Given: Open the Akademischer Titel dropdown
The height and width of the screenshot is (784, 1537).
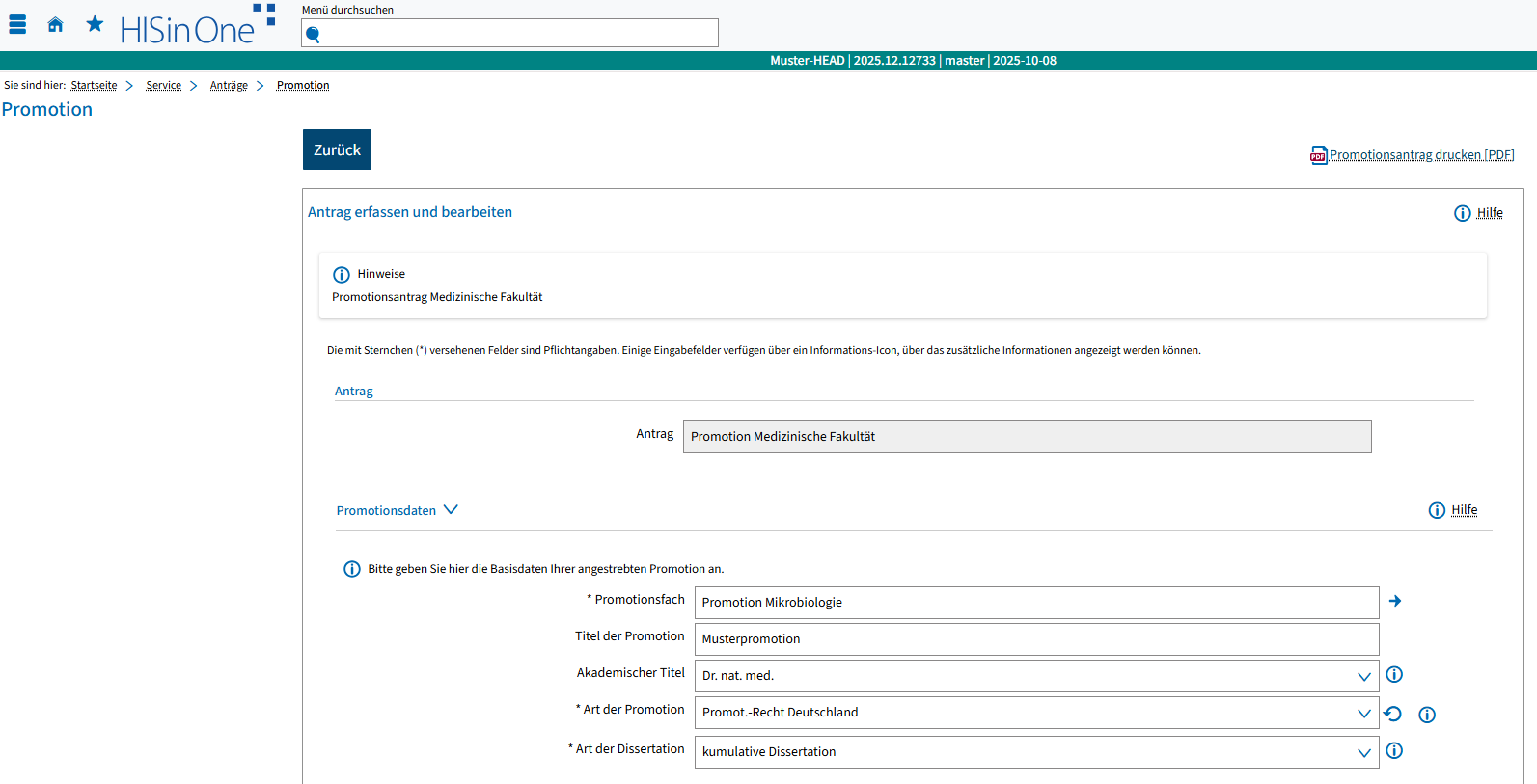Looking at the screenshot, I should click(1363, 676).
